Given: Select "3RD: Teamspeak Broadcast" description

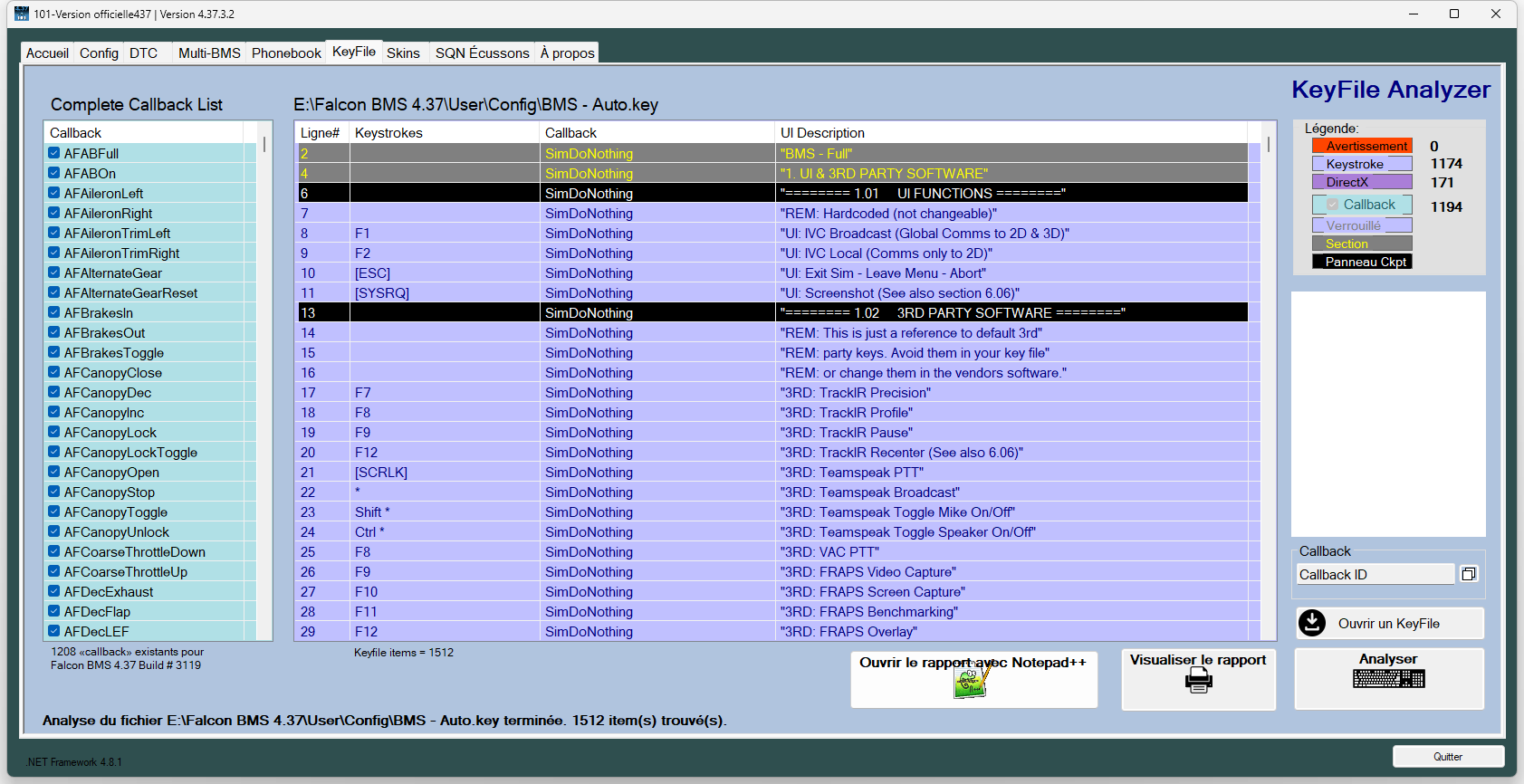Looking at the screenshot, I should tap(1011, 492).
